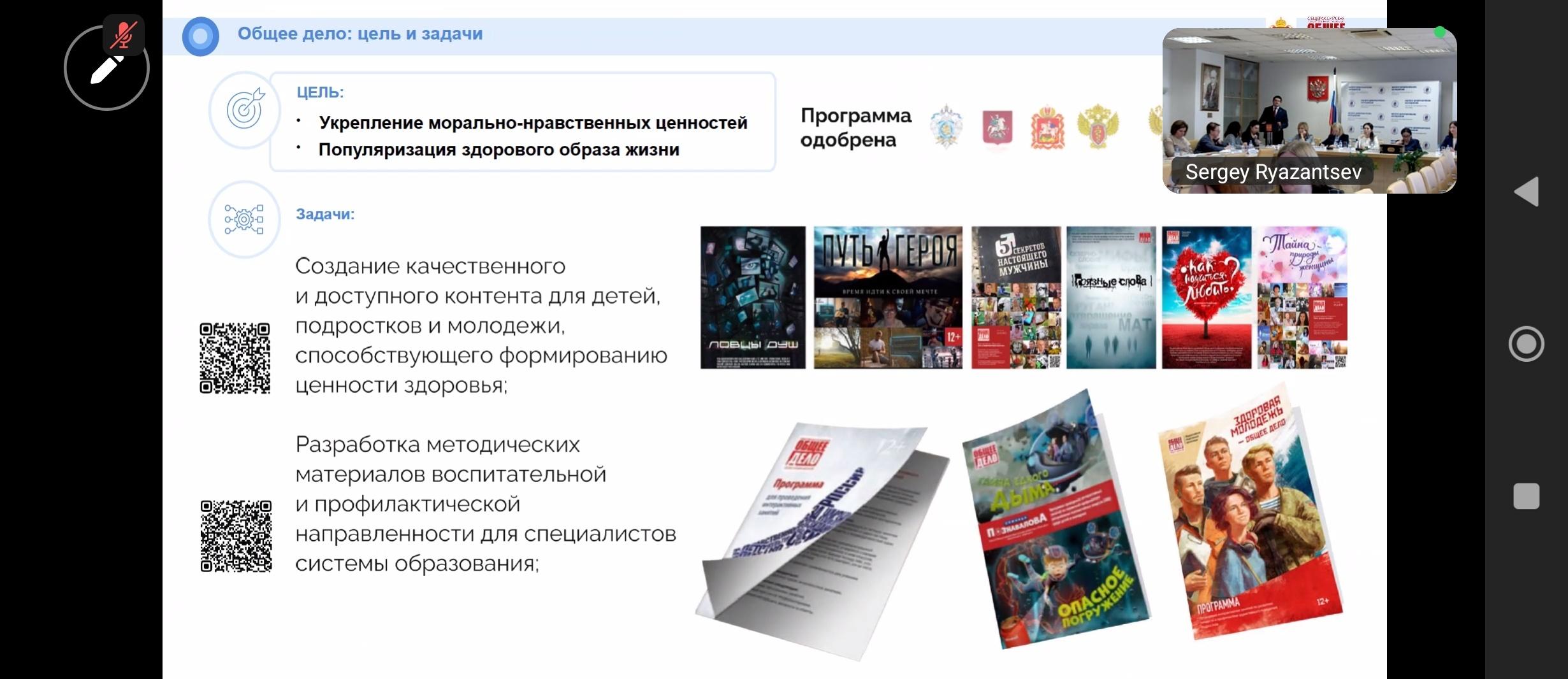1568x679 pixels.
Task: Tap 5 секретов настоящего мужчины poster
Action: point(1016,297)
